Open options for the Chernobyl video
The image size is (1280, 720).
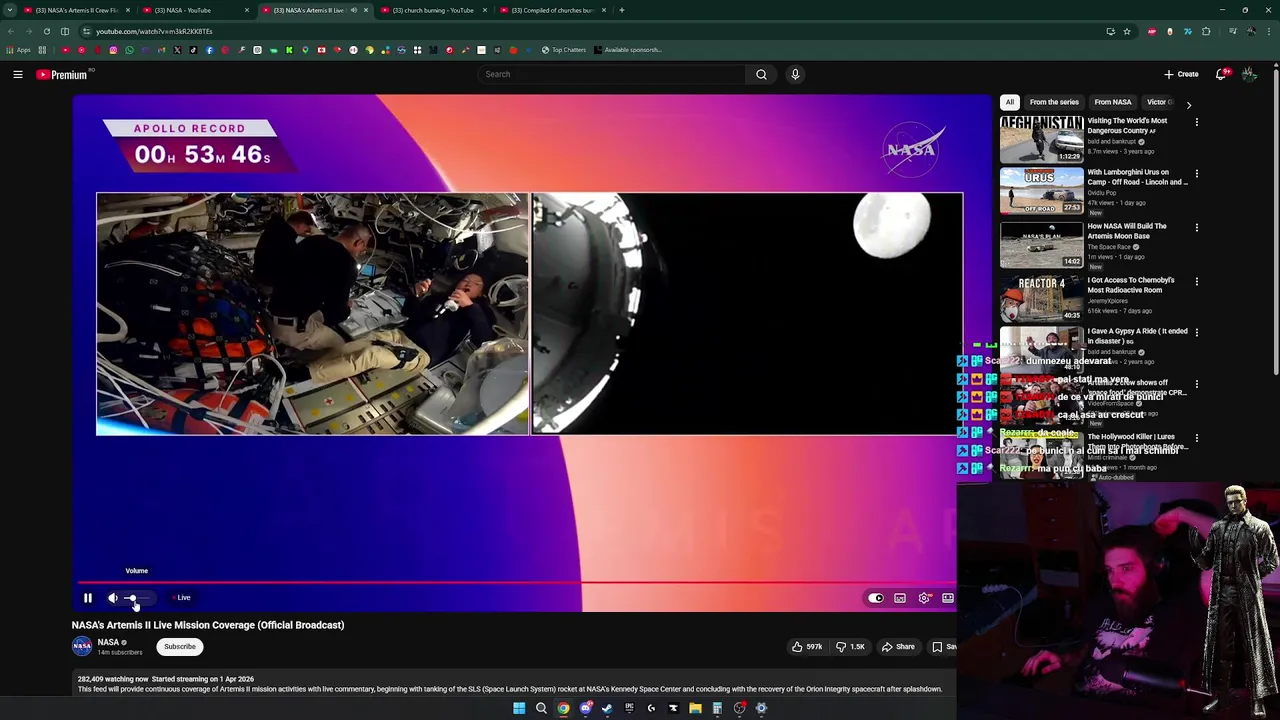point(1197,282)
